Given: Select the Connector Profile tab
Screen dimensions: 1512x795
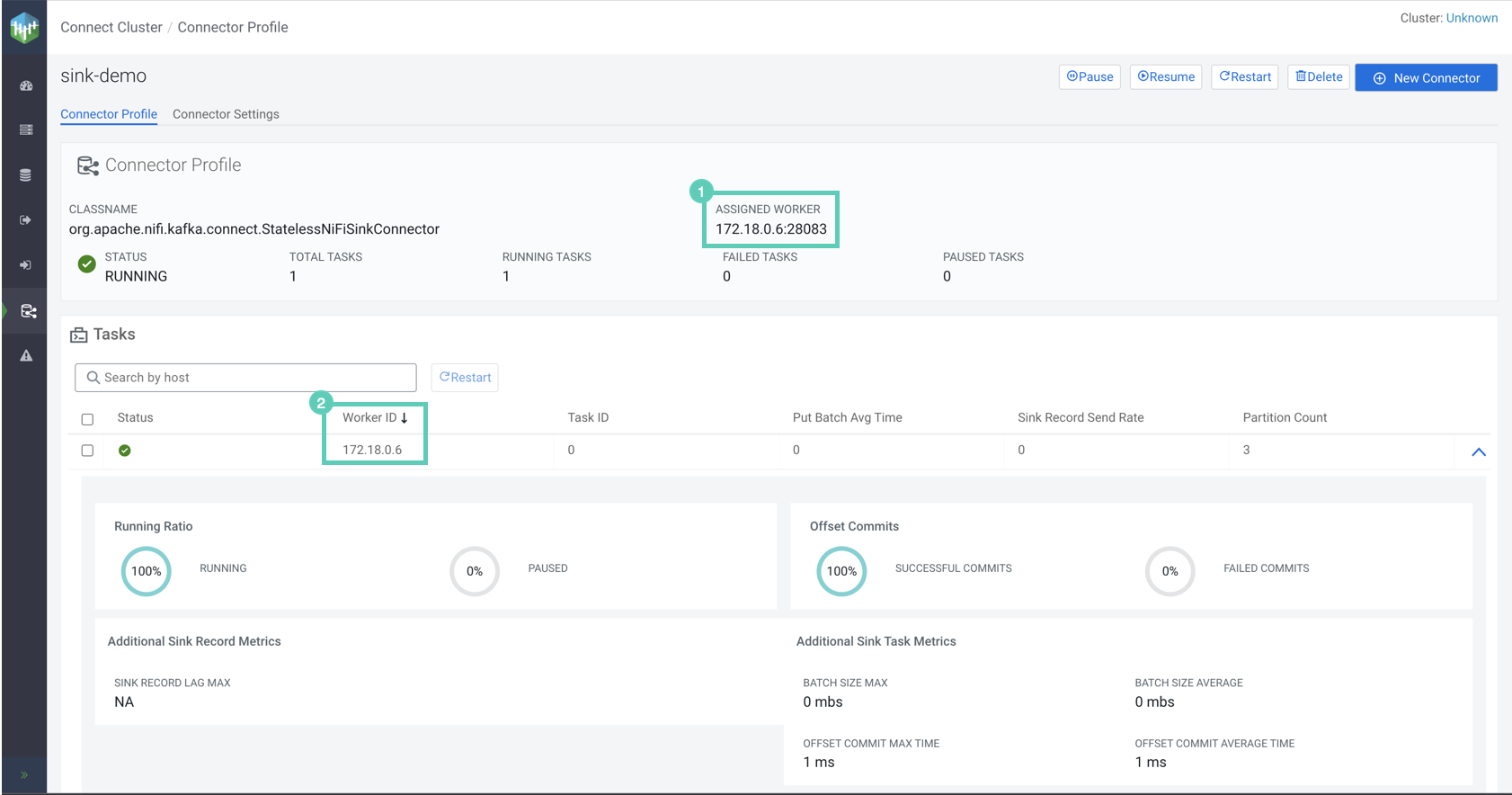Looking at the screenshot, I should coord(109,114).
